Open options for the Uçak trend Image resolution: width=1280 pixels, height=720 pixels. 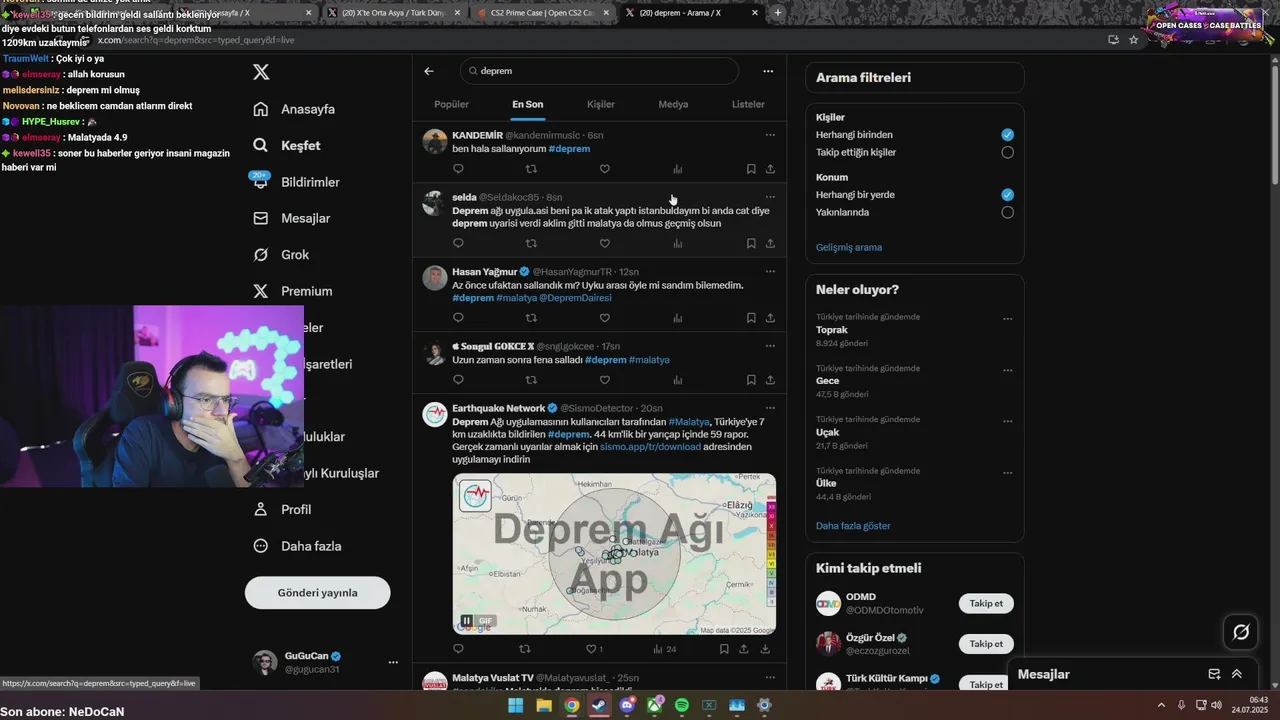(x=1007, y=422)
